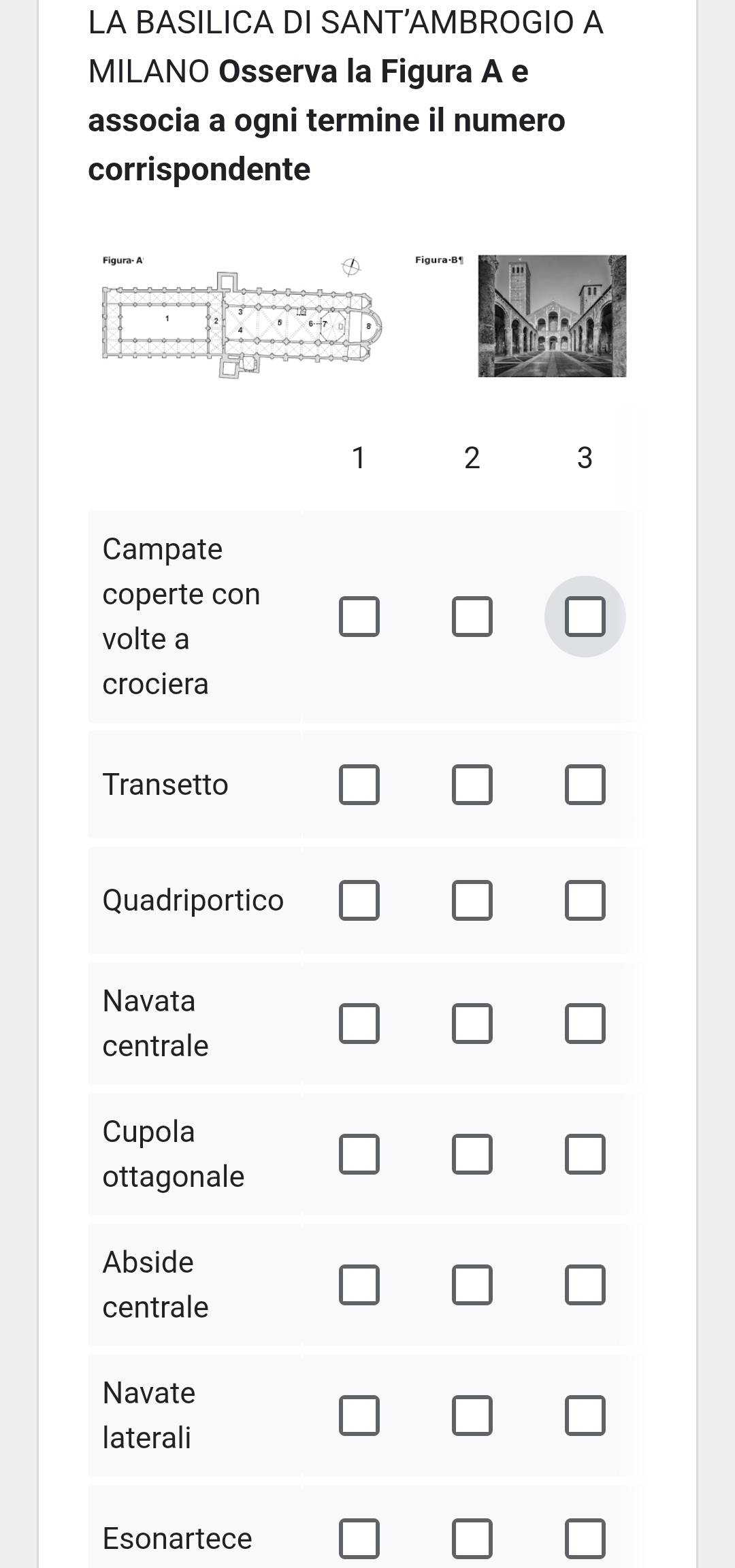Select column 1 for Quadriportico
The width and height of the screenshot is (735, 1568).
pyautogui.click(x=359, y=900)
